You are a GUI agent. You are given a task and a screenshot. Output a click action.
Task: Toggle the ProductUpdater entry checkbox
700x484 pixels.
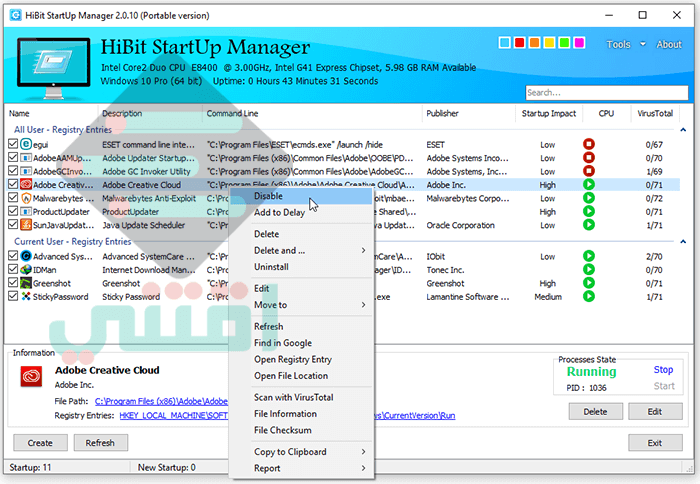(13, 211)
